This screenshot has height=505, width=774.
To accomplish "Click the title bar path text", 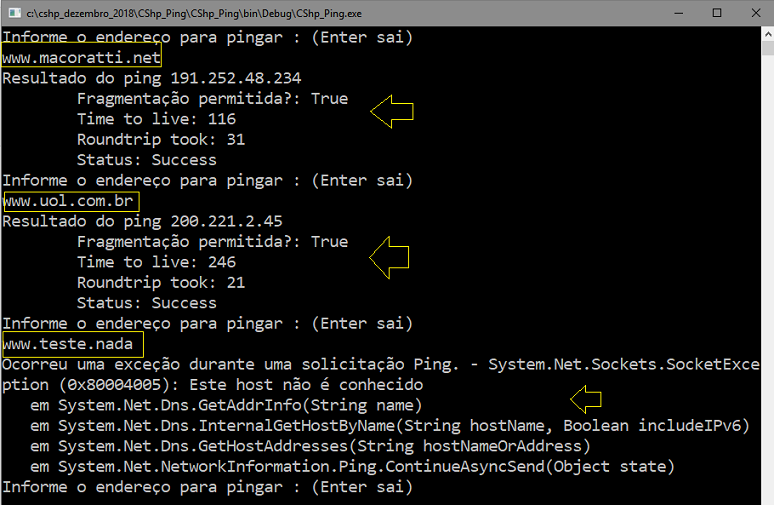I will [x=194, y=13].
